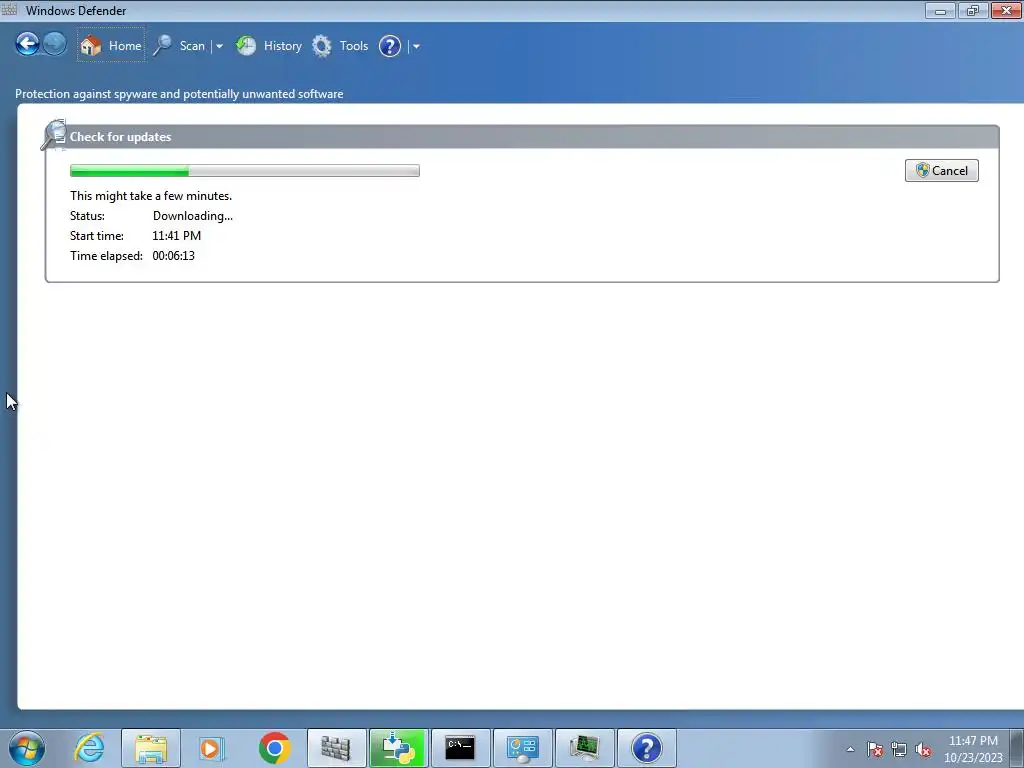Expand the help options dropdown arrow
The width and height of the screenshot is (1024, 768).
[x=416, y=46]
